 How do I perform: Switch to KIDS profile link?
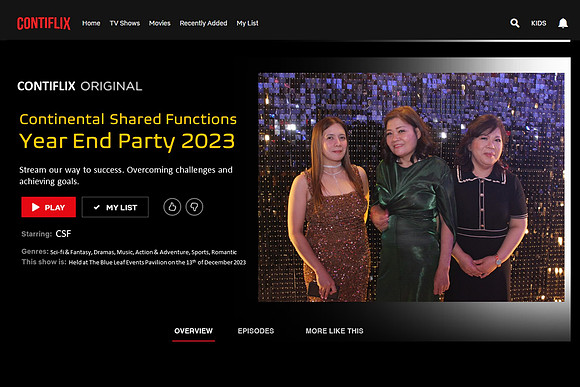[x=539, y=23]
